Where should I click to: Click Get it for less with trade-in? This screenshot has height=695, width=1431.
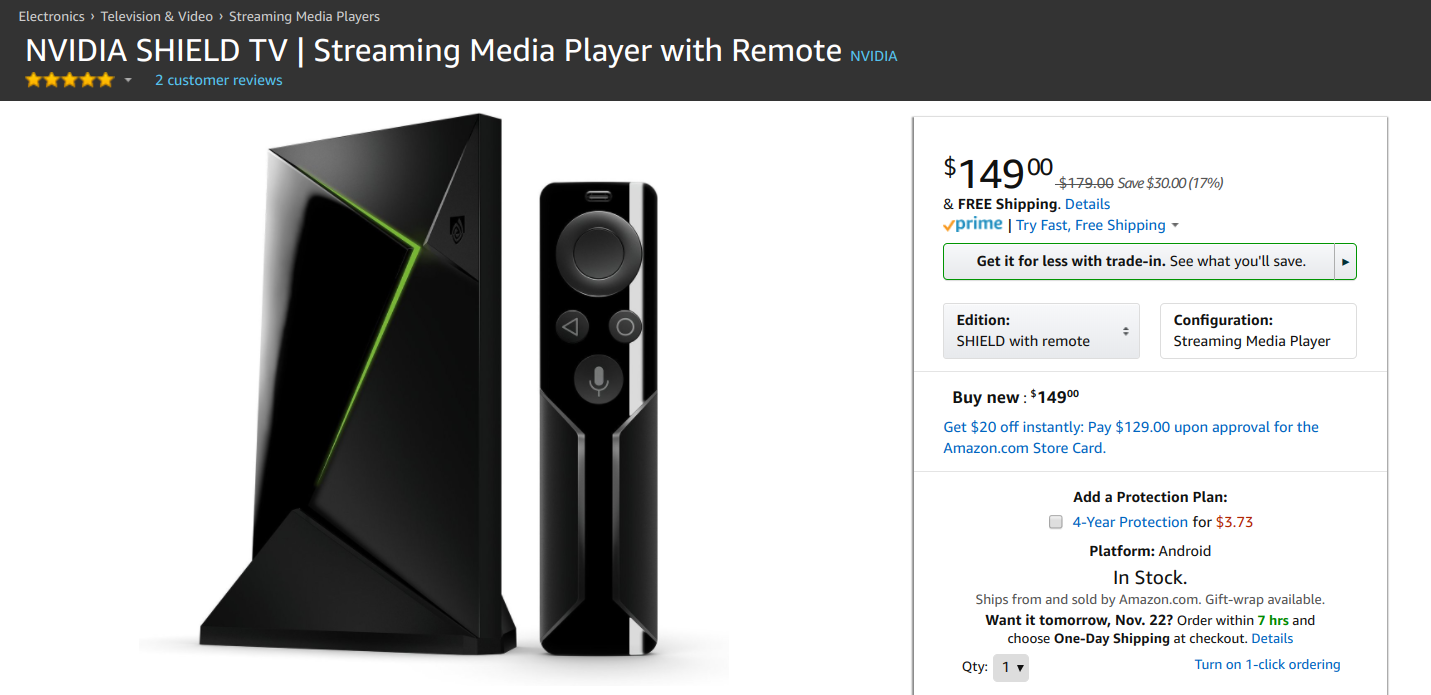click(1140, 261)
